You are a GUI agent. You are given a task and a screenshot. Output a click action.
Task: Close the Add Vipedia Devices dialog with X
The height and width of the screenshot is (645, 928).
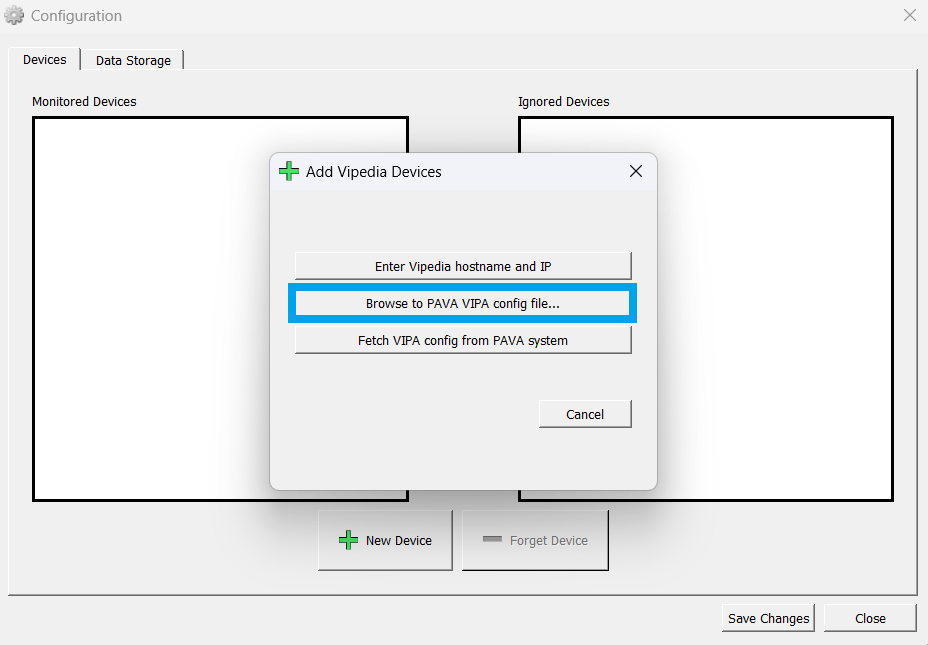(x=636, y=172)
